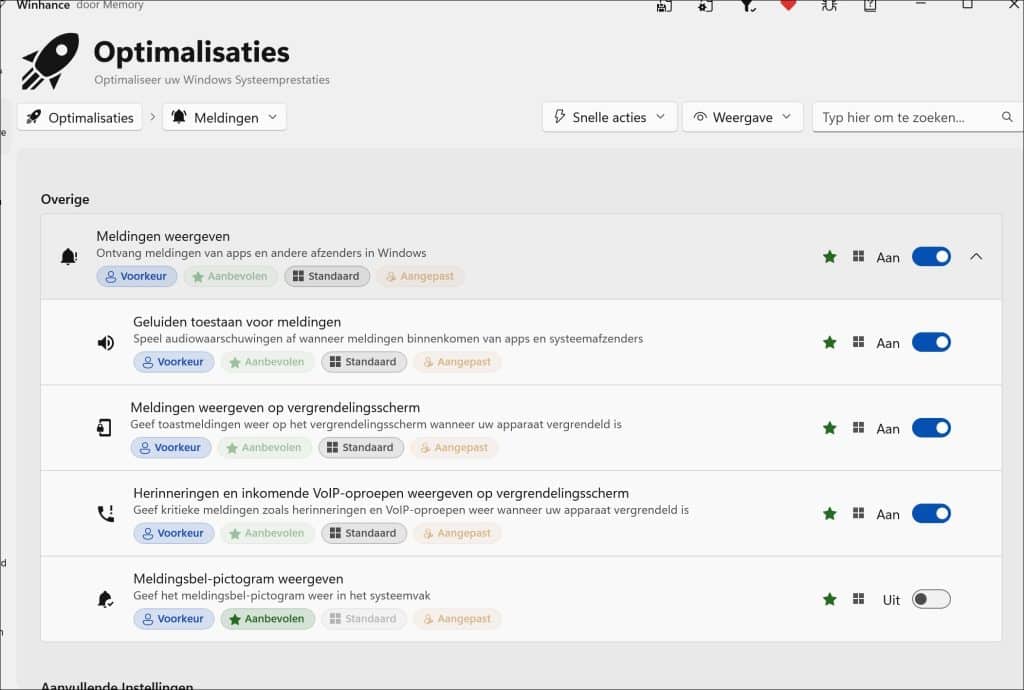The image size is (1024, 690).
Task: Select Standaard badge under Meldingen weergeven
Action: (327, 276)
